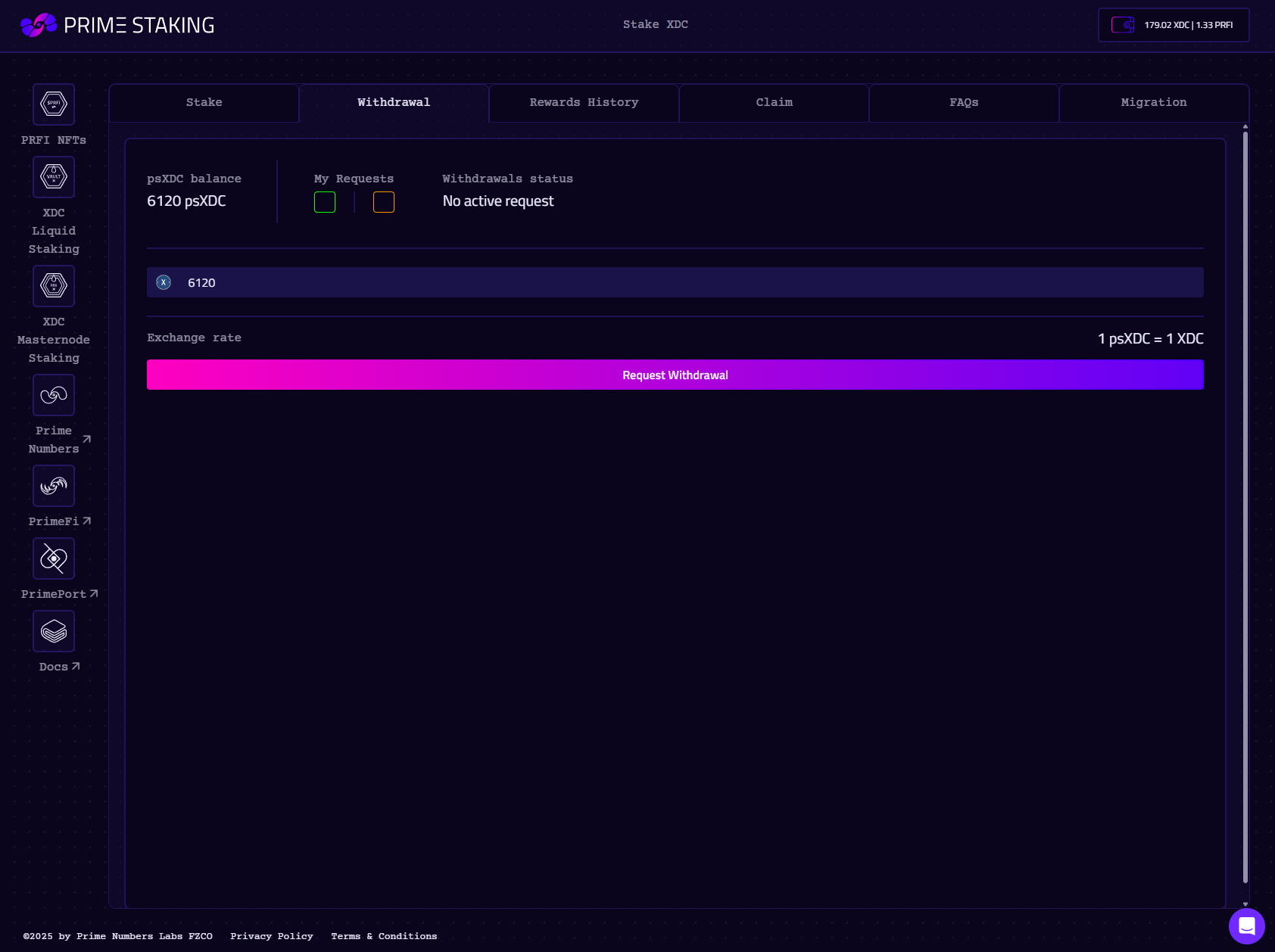Open the FAQs tab
Screen dimensions: 1275x952
point(964,103)
